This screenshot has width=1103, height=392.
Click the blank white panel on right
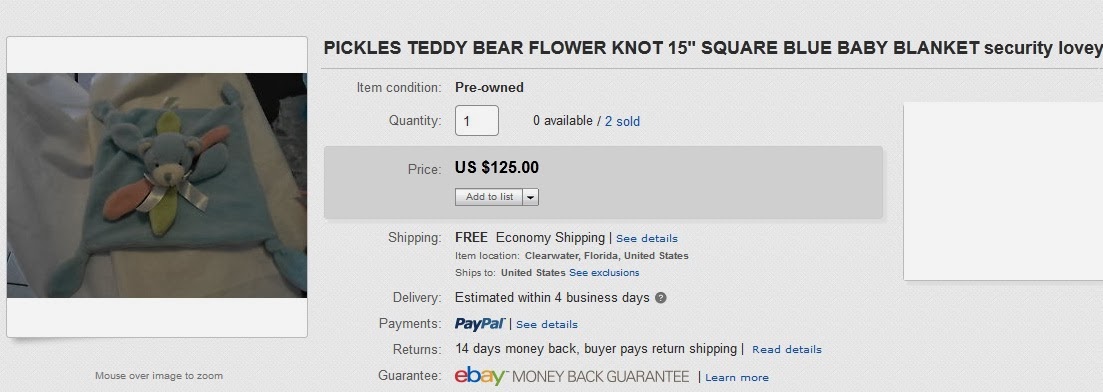click(1003, 191)
